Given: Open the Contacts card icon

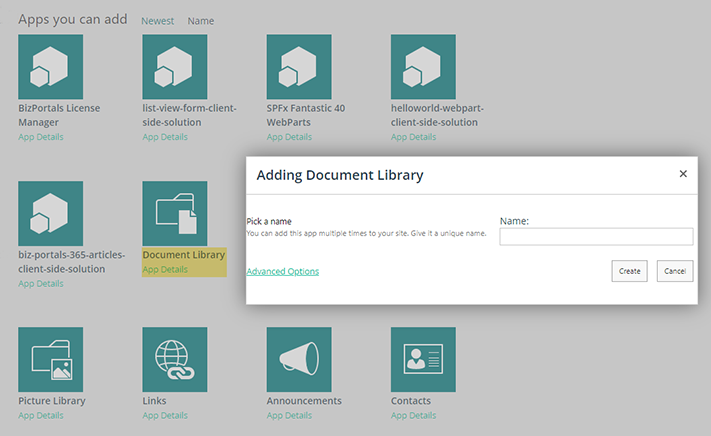Looking at the screenshot, I should tap(423, 359).
